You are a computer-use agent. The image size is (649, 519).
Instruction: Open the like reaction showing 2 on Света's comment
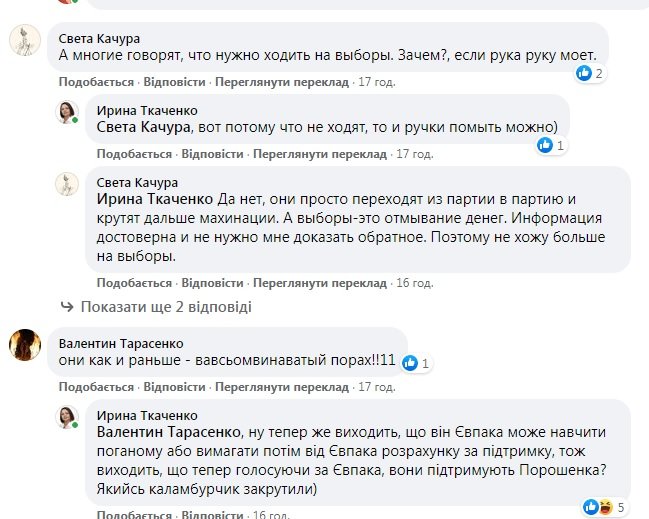pos(590,73)
